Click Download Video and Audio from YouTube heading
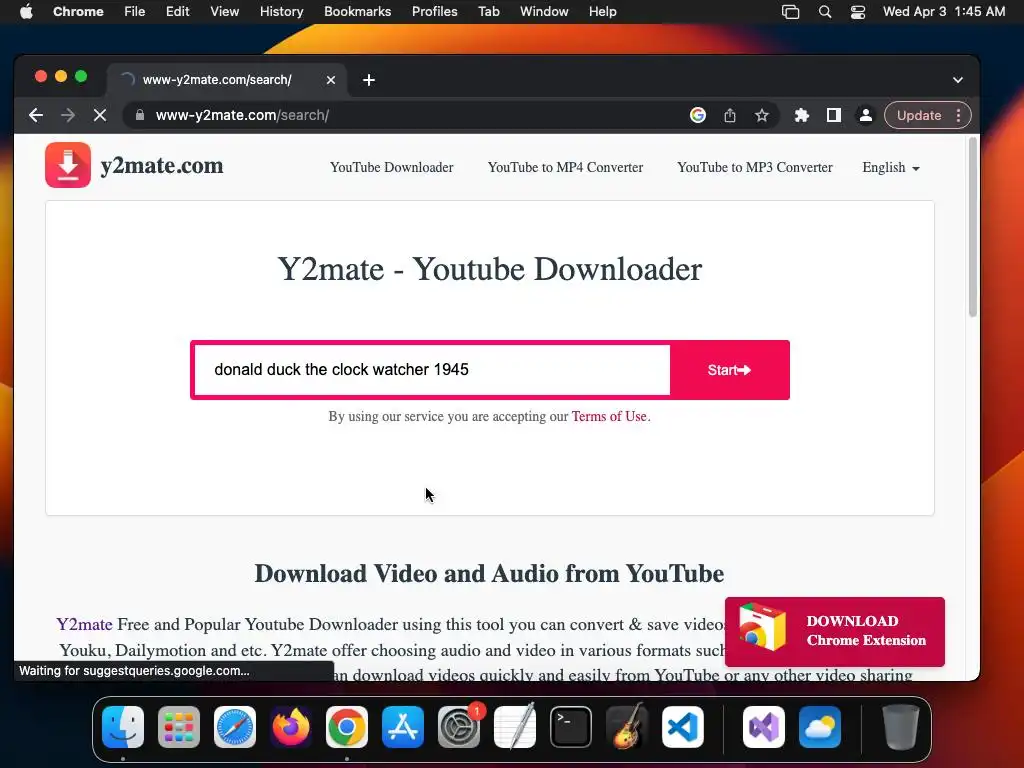This screenshot has height=768, width=1024. point(489,573)
